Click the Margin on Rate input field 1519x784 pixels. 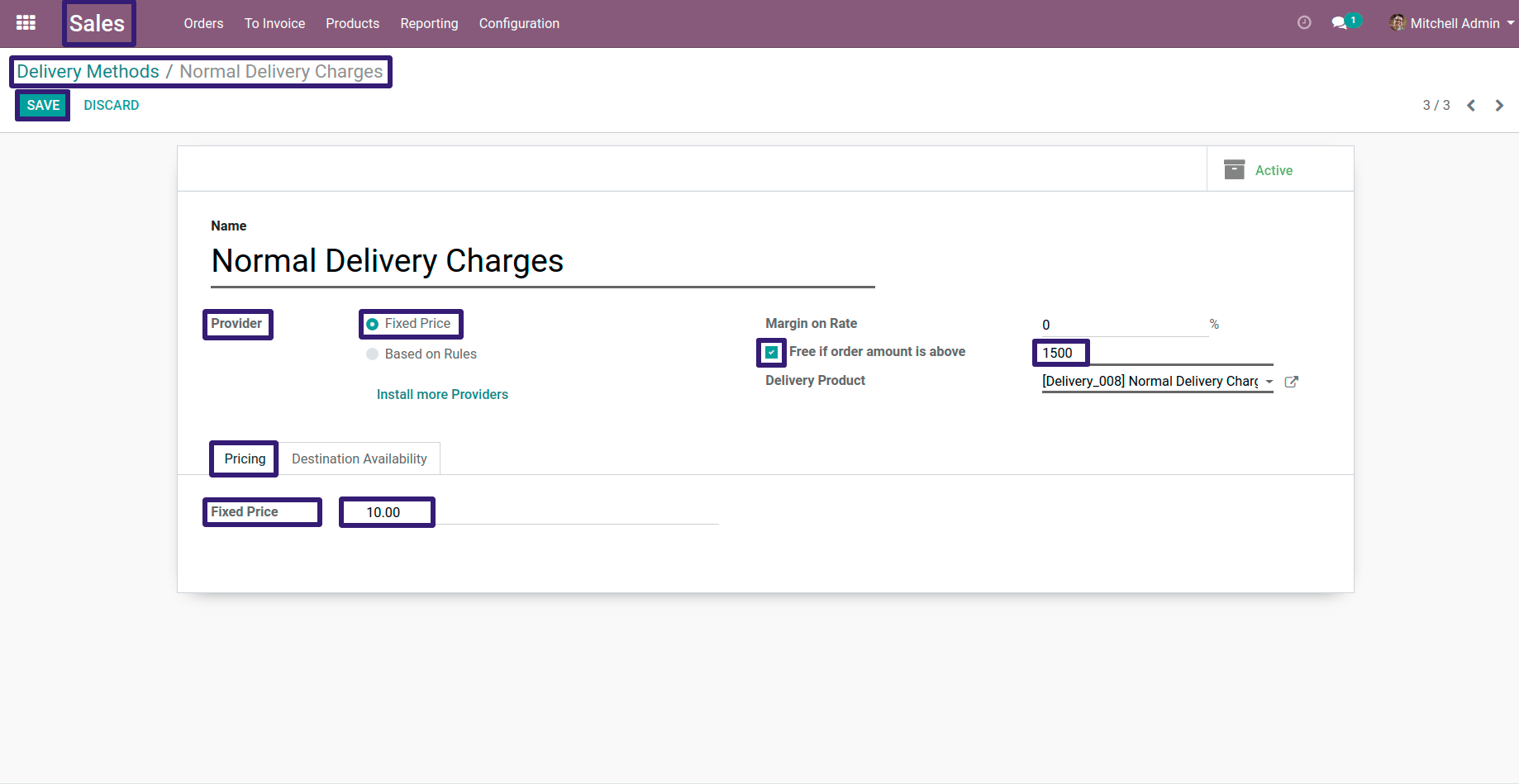[x=1125, y=325]
